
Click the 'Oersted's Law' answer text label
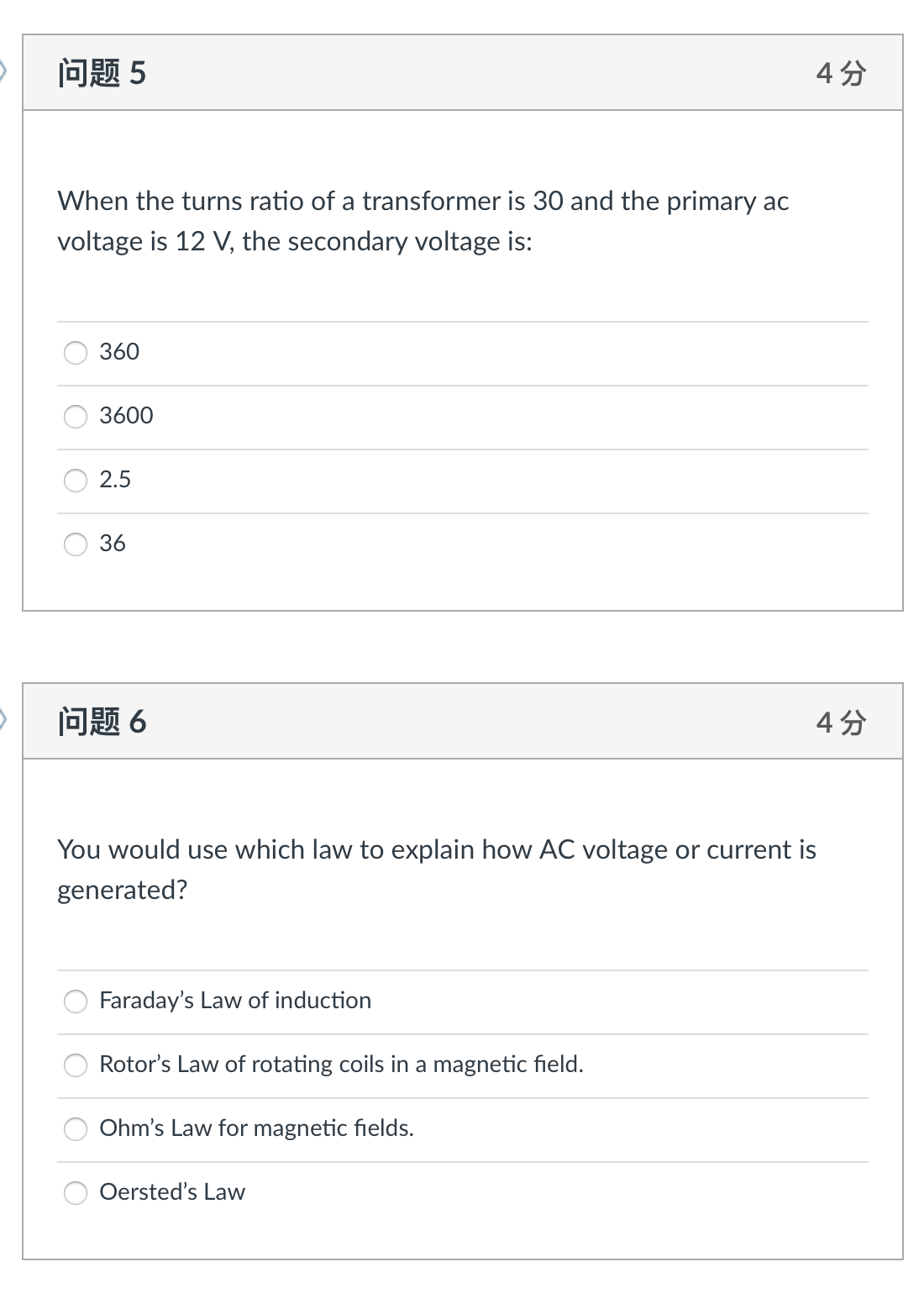172,1192
